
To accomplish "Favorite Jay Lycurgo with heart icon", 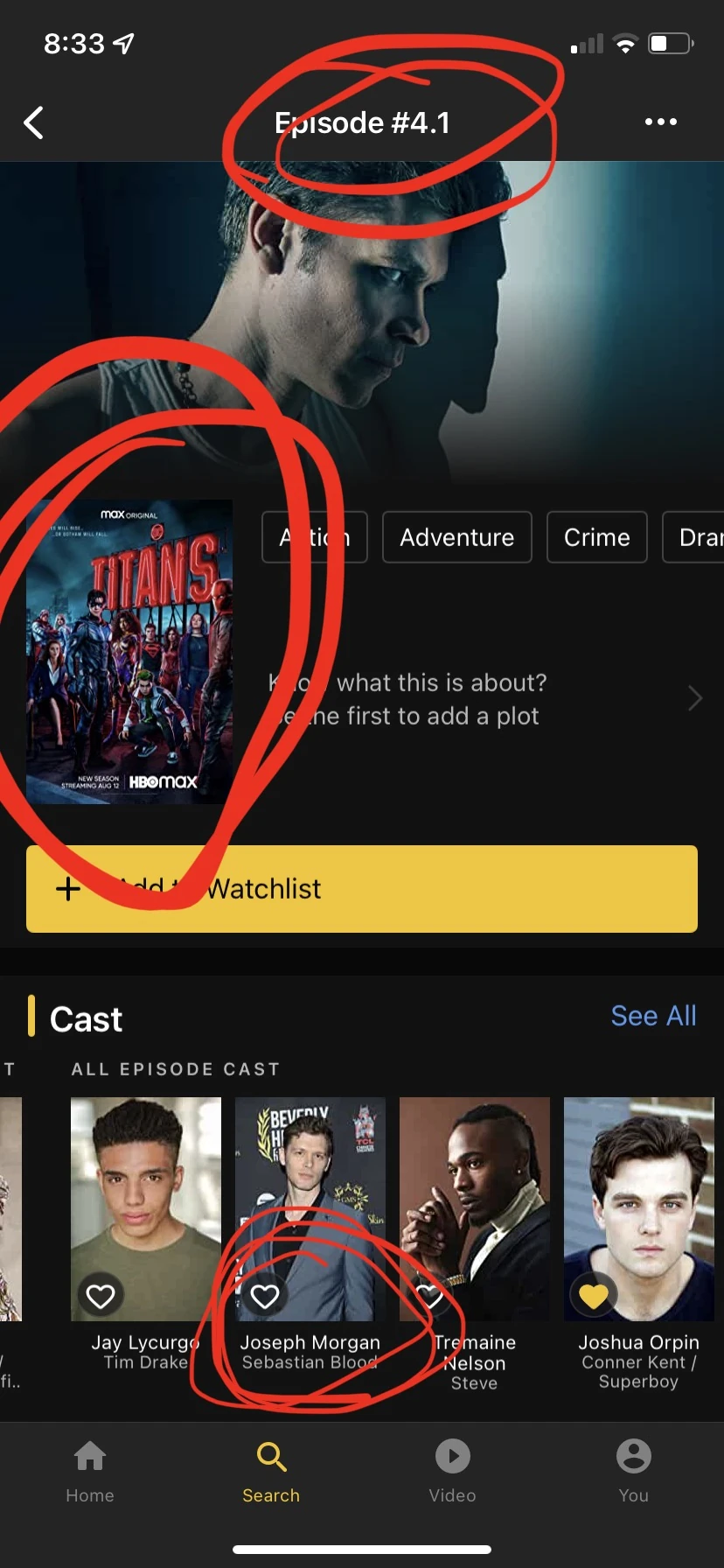I will tap(101, 1296).
